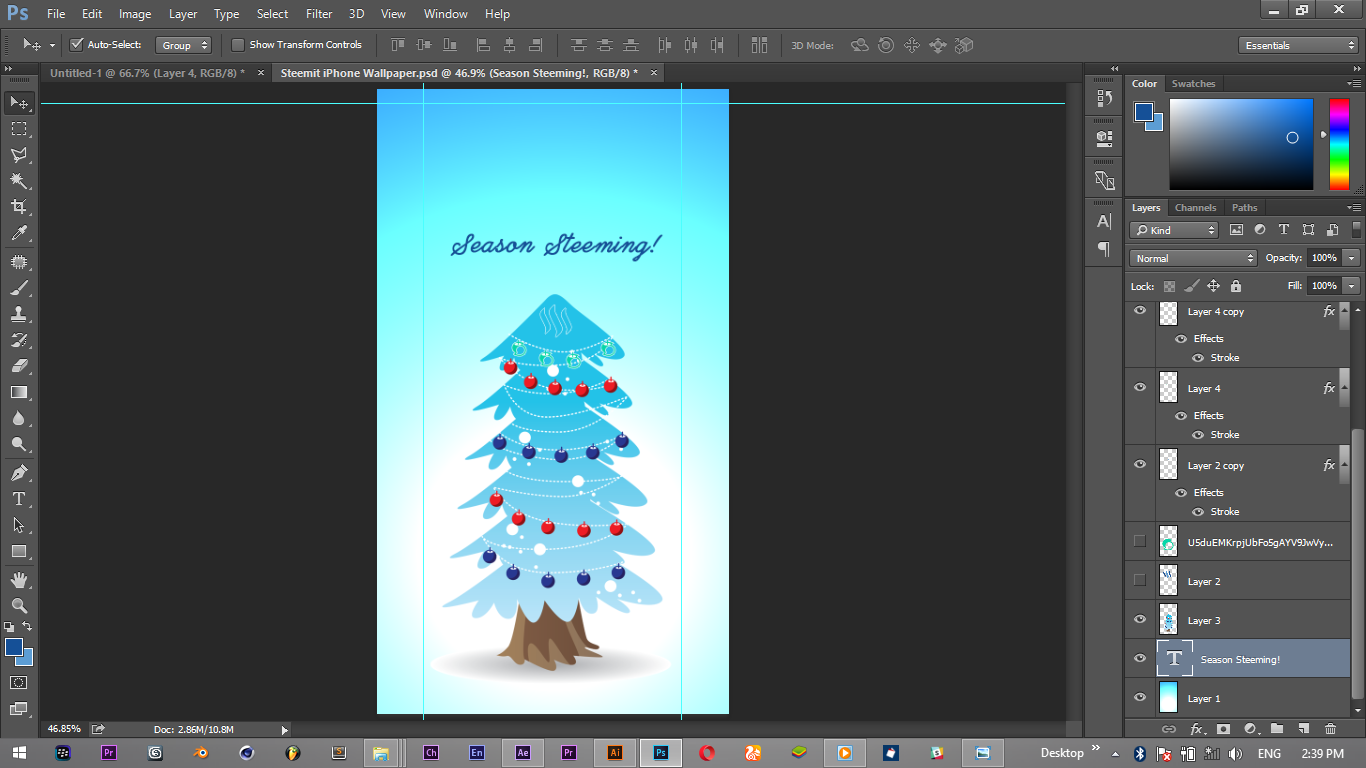Select the Polygonal Lasso tool

19,155
